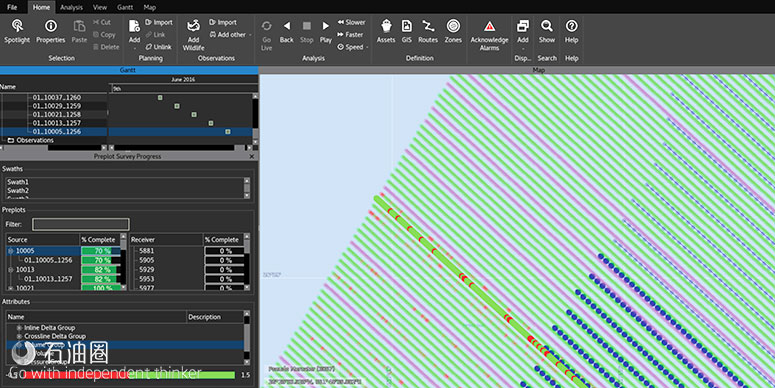Select Gantt row 01_10021_1258
The width and height of the screenshot is (775, 388).
(x=56, y=114)
